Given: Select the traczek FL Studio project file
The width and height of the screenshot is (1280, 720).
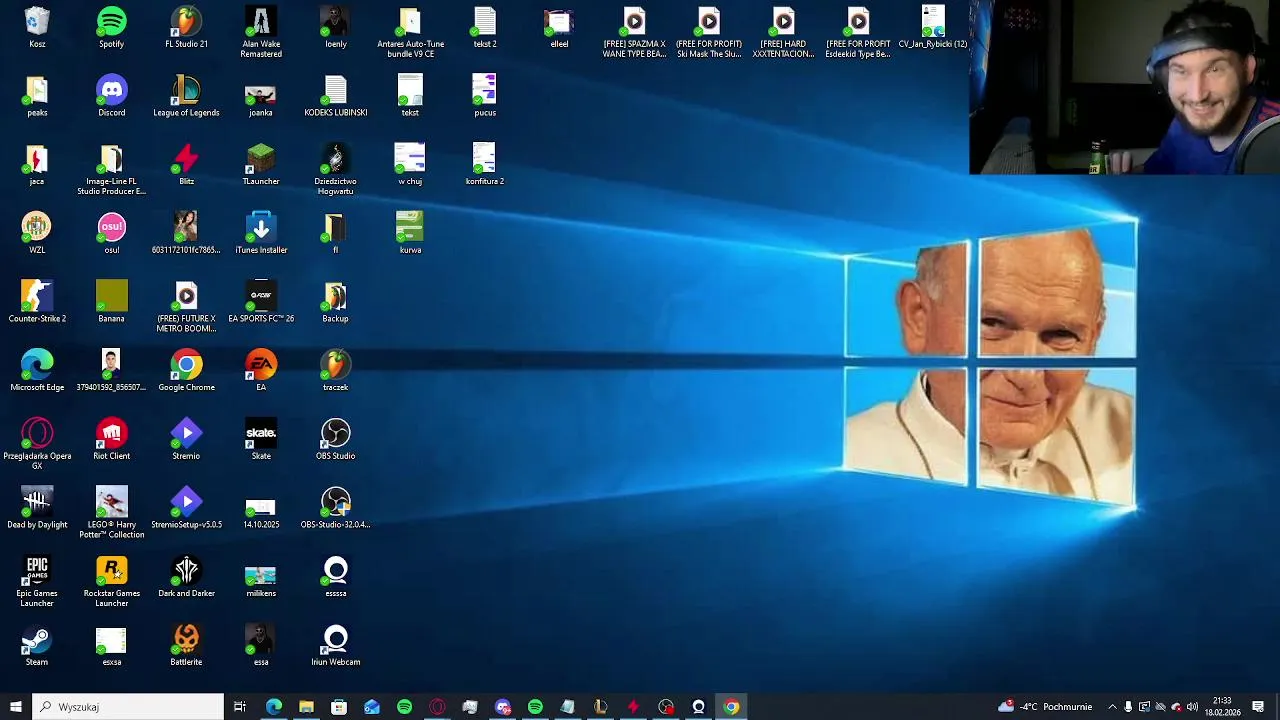Looking at the screenshot, I should [335, 371].
